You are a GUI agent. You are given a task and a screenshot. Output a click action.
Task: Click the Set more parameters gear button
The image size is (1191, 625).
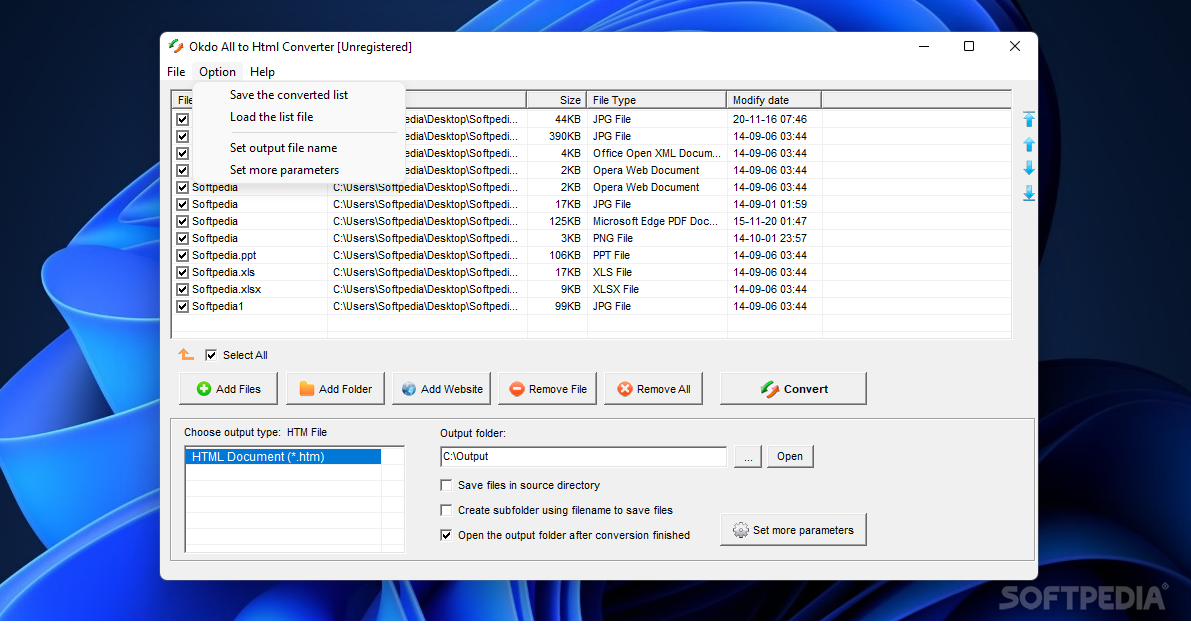[793, 530]
